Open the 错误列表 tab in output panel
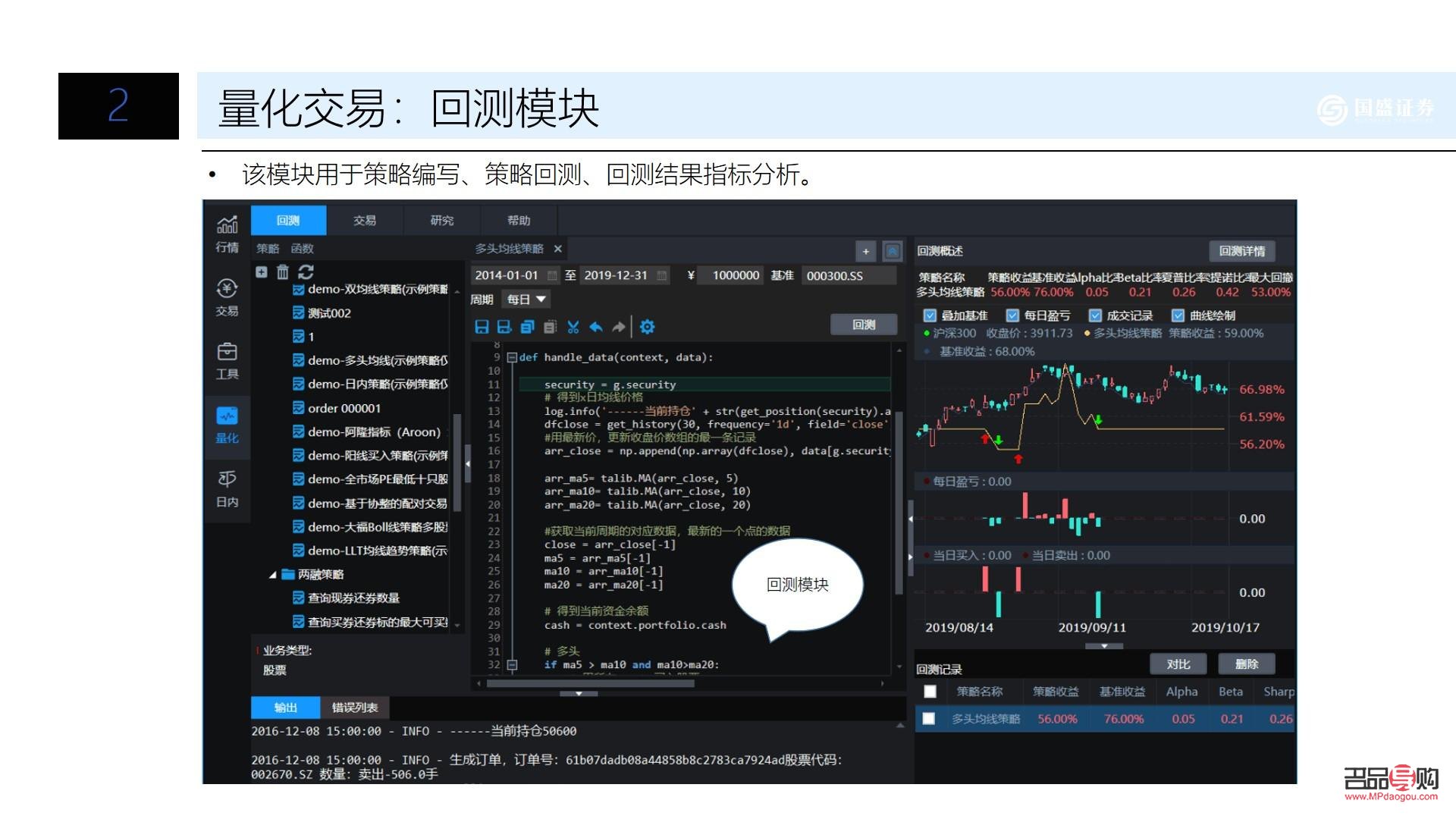1456x819 pixels. pyautogui.click(x=356, y=707)
